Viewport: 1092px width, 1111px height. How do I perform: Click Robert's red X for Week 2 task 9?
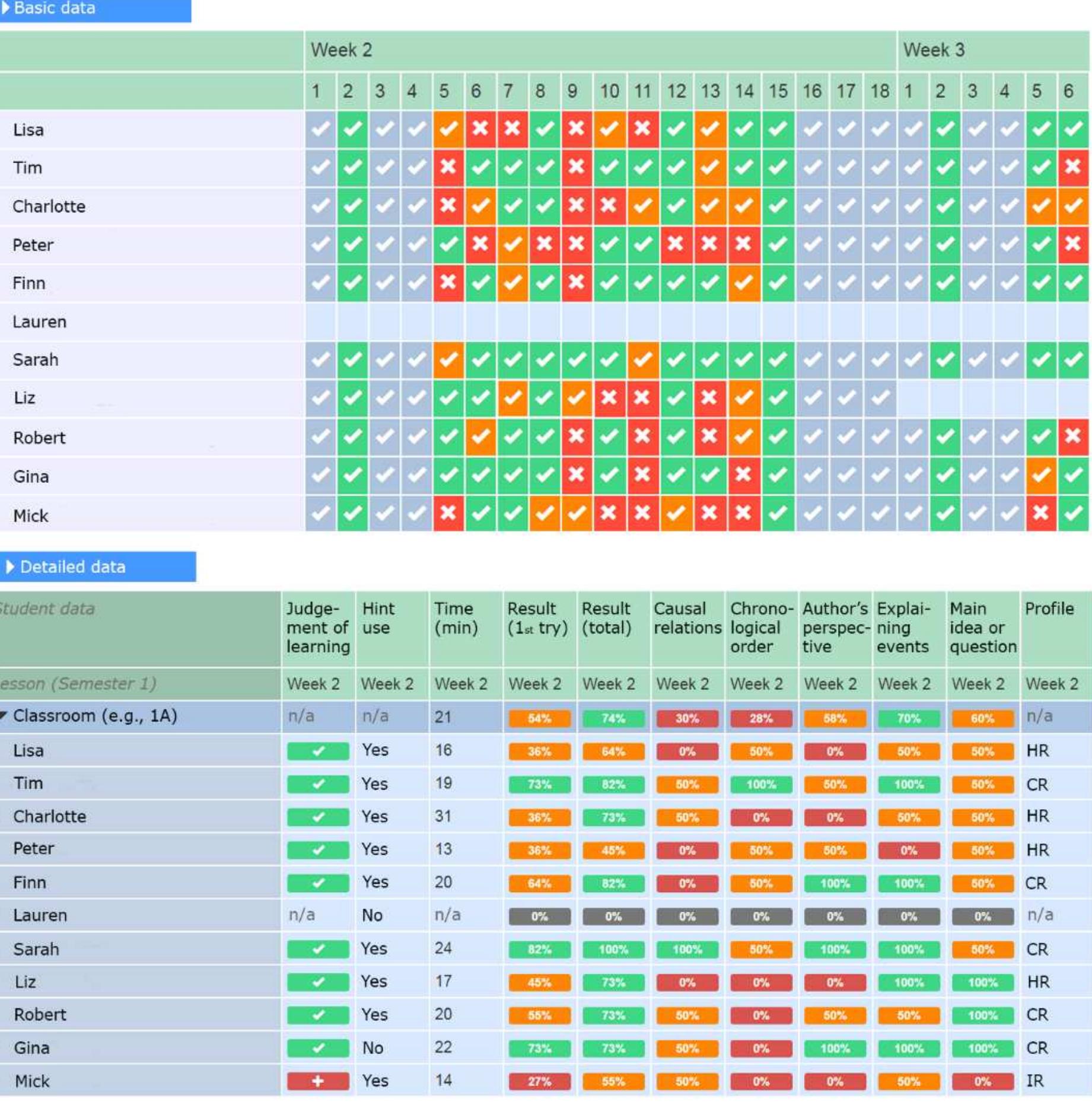(x=575, y=437)
